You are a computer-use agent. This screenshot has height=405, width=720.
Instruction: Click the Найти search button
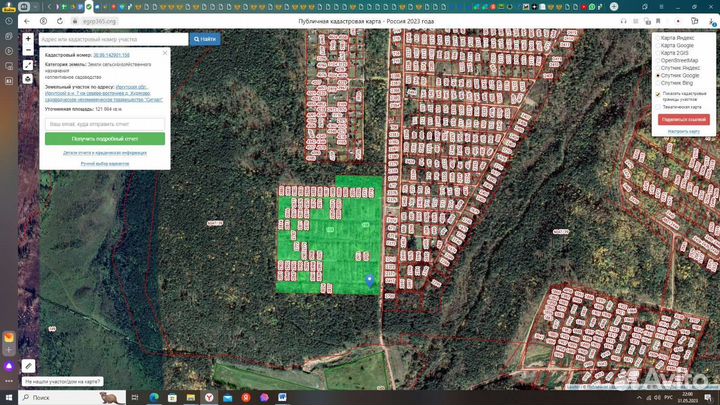207,39
